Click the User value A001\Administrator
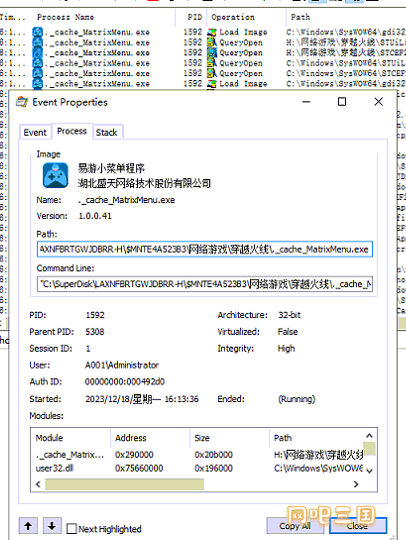Screen dimensions: 406x540 pos(122,365)
